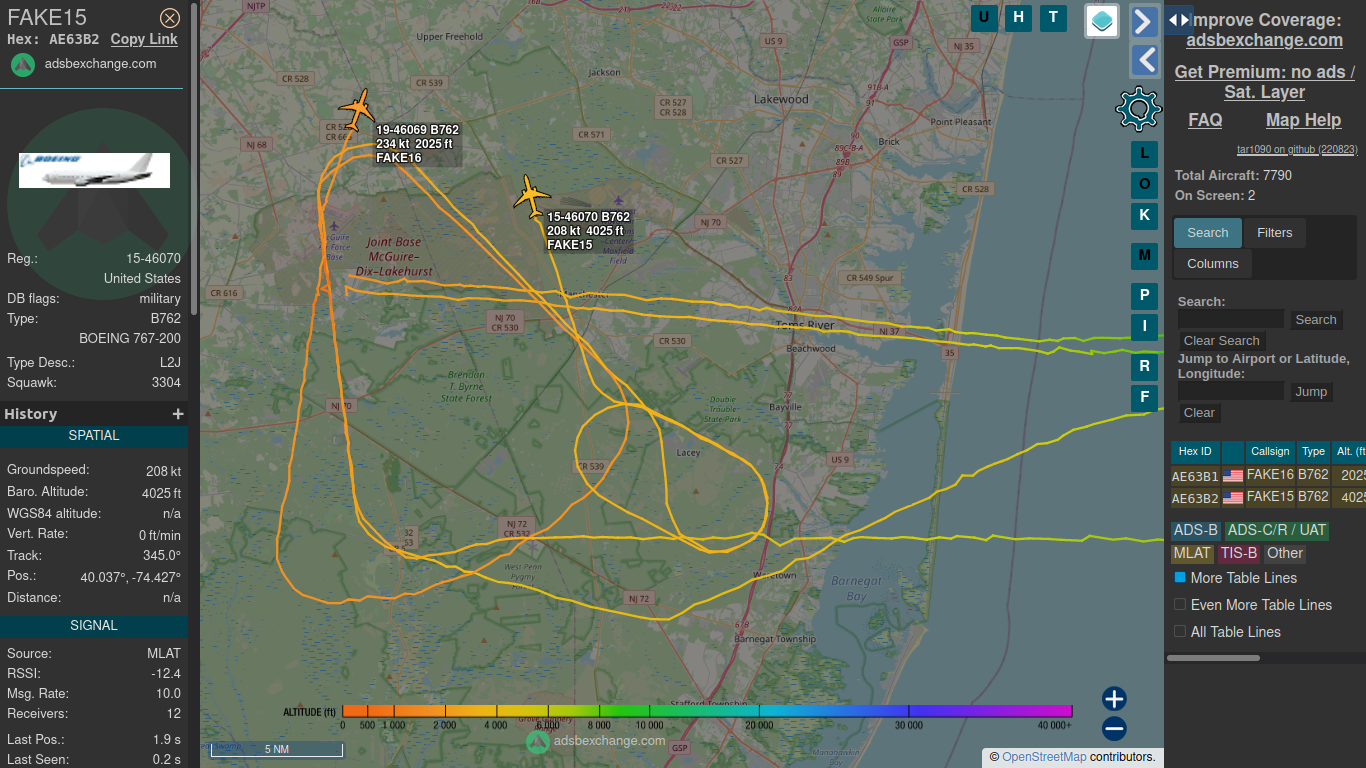The width and height of the screenshot is (1366, 768).
Task: Select the FAKE15 aircraft icon on map
Action: [531, 195]
